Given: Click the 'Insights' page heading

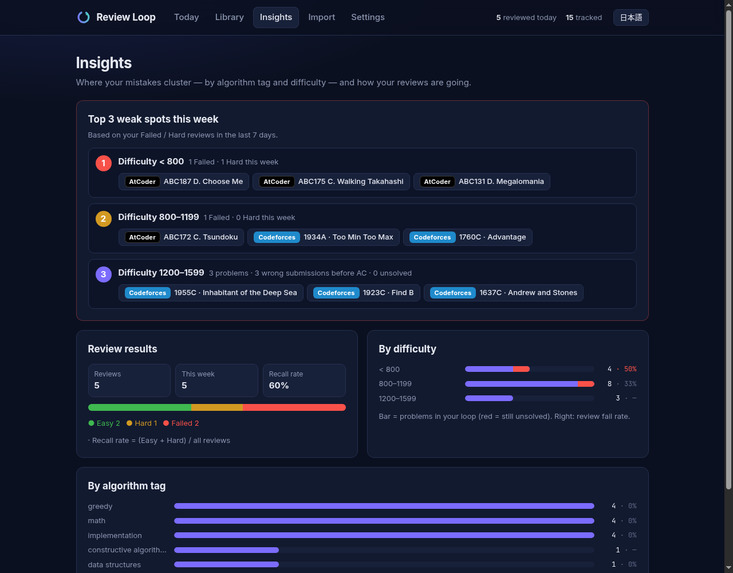Looking at the screenshot, I should 104,63.
